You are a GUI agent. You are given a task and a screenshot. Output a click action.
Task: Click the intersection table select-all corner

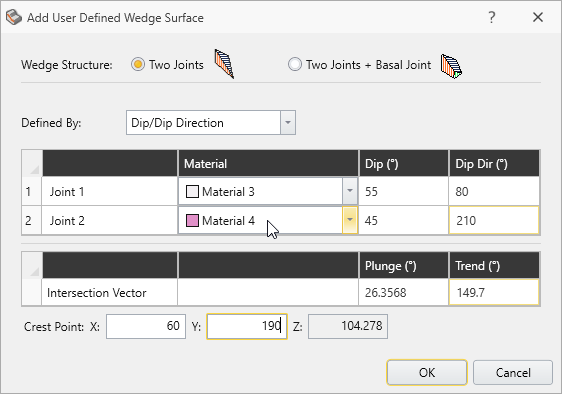click(32, 266)
